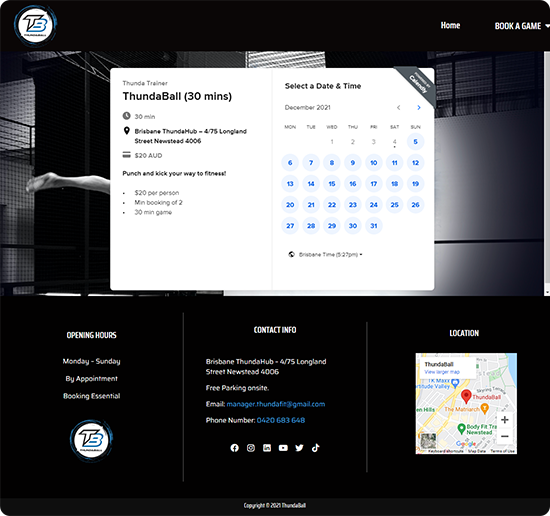
Task: Choose December 11 date
Action: (x=395, y=163)
